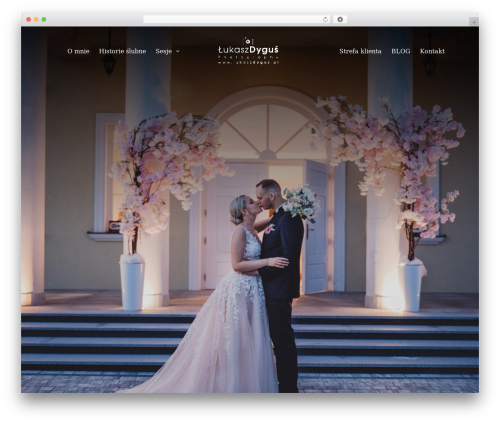This screenshot has width=500, height=423.
Task: Open Historie ślubne from the navigation
Action: point(122,51)
